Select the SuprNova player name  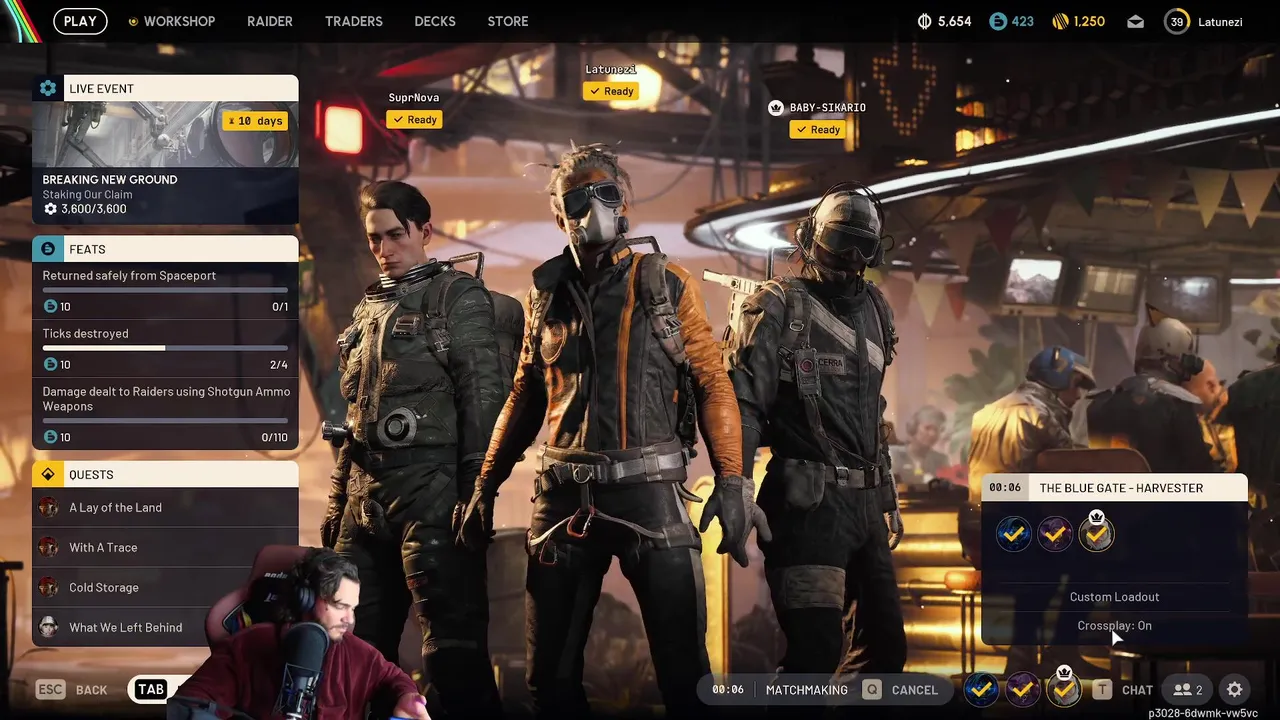pos(414,97)
